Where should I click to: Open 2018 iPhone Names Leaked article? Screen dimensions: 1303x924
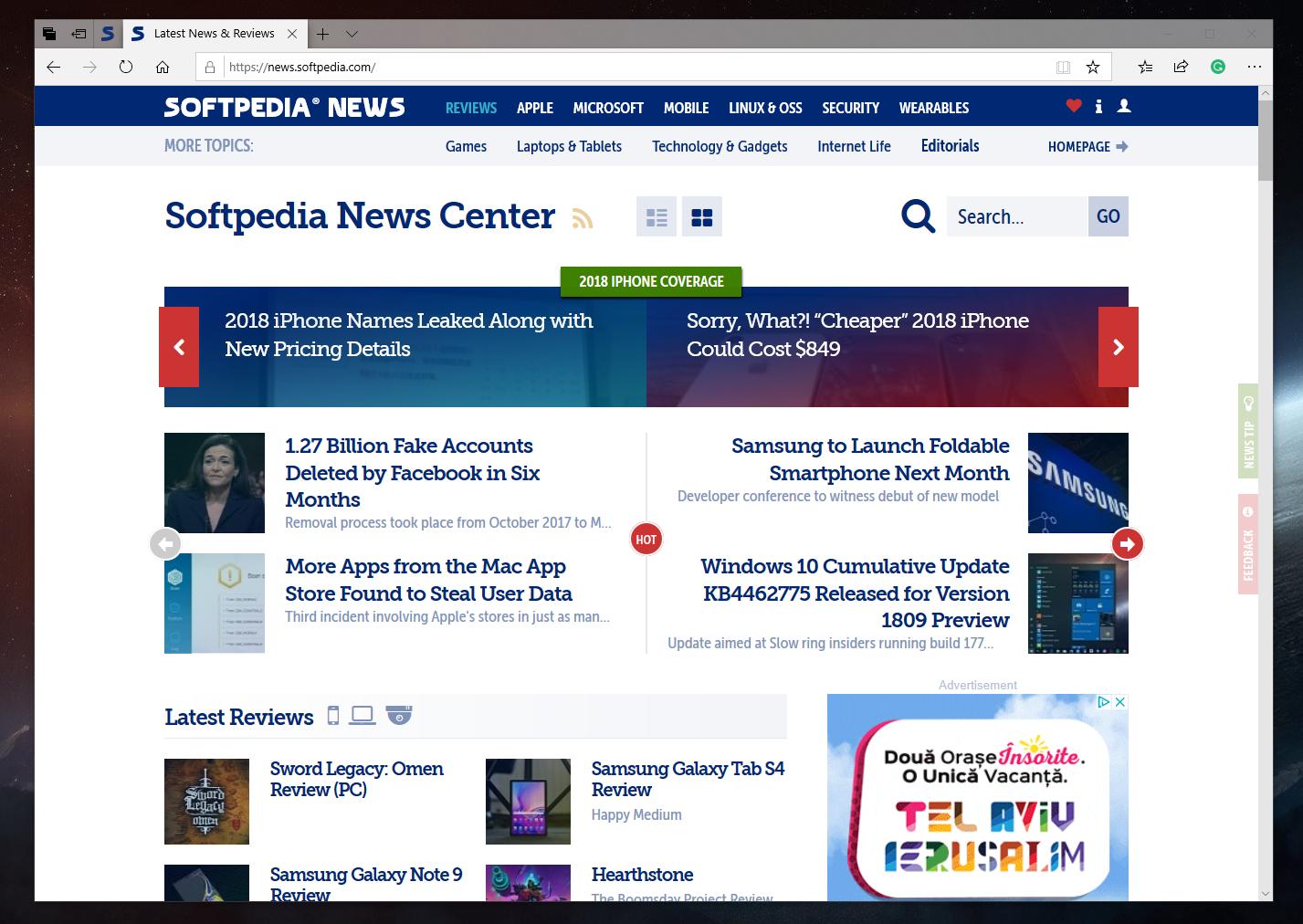[408, 334]
